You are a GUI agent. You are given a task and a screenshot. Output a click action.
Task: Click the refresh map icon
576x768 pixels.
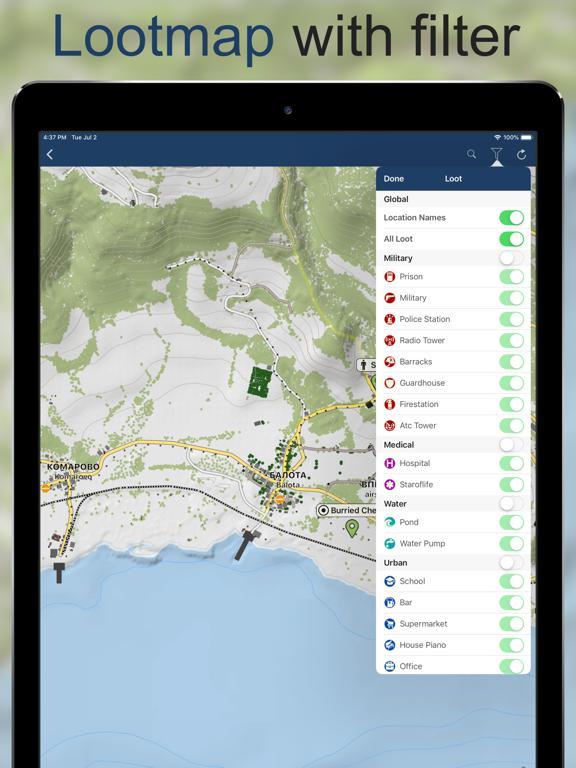click(x=522, y=155)
